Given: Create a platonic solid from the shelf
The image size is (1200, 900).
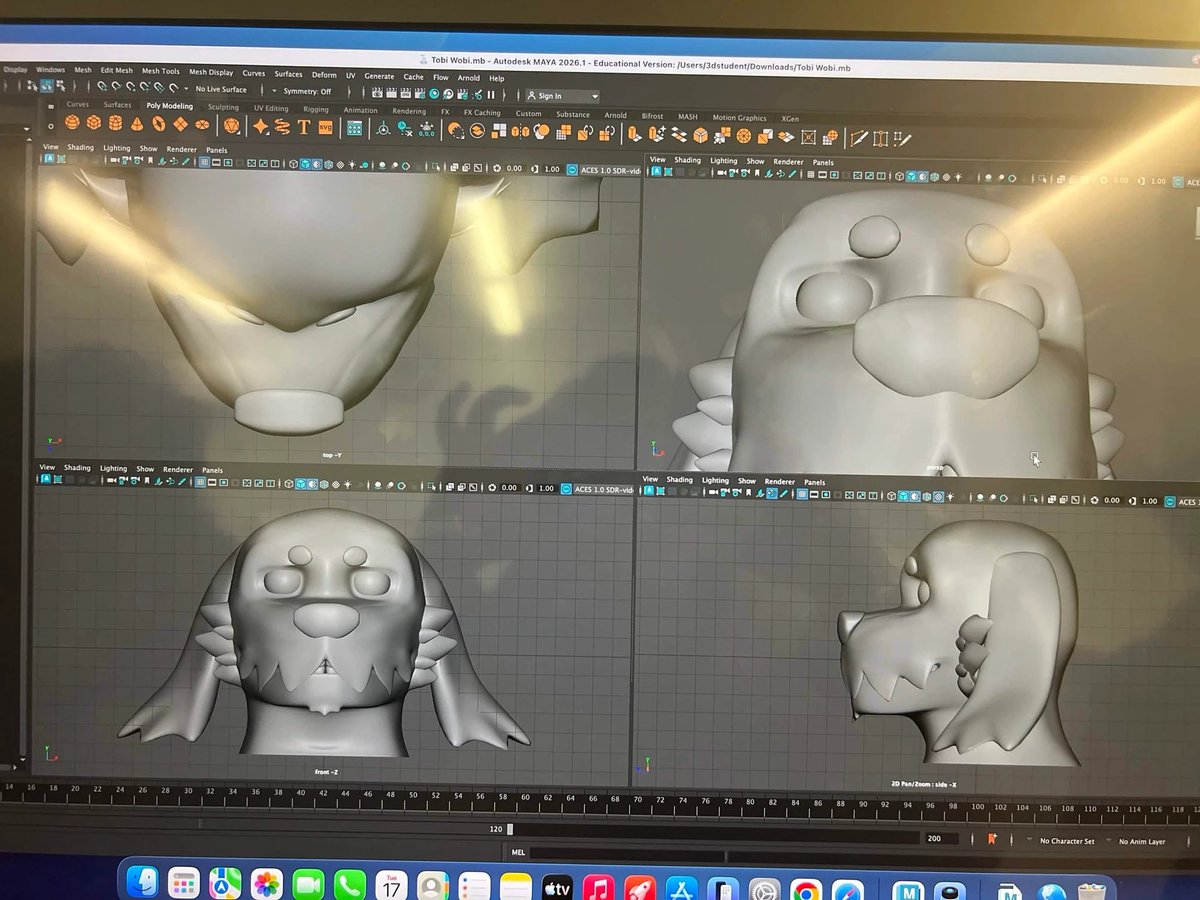Looking at the screenshot, I should pos(231,125).
